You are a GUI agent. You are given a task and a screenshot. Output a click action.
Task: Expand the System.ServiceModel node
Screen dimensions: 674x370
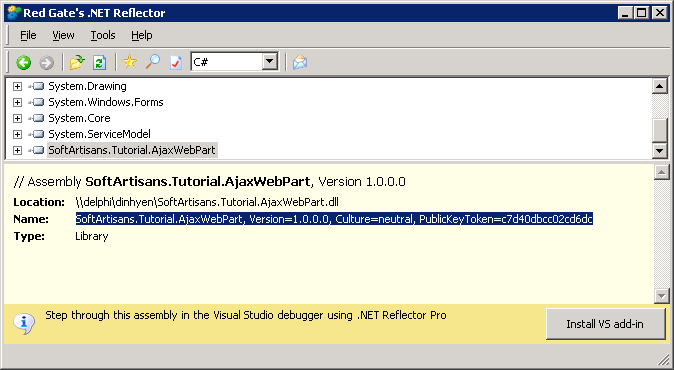[x=17, y=135]
